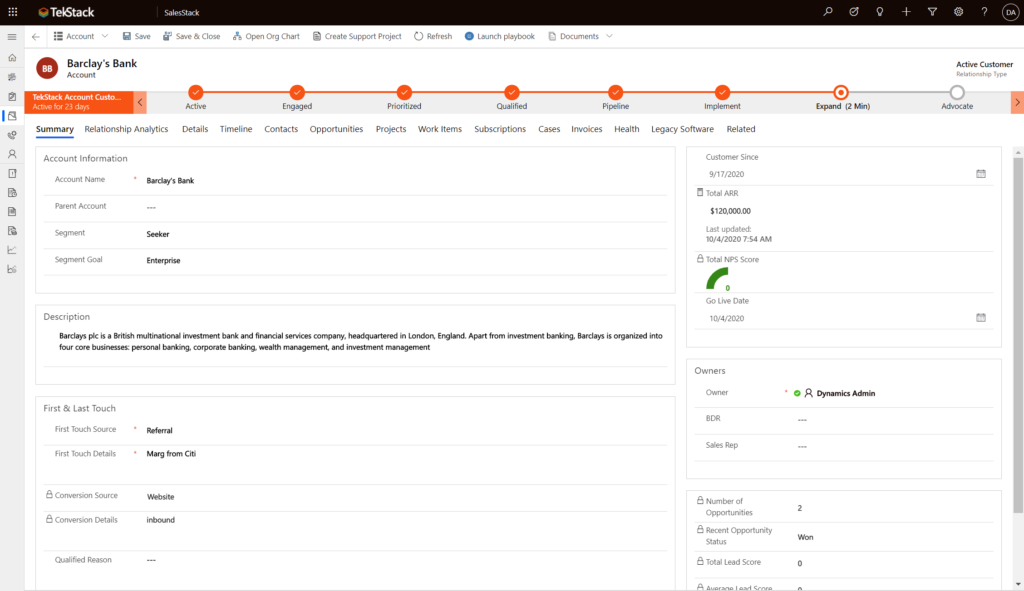This screenshot has width=1024, height=591.
Task: Select the Engaged stage
Action: [x=297, y=92]
